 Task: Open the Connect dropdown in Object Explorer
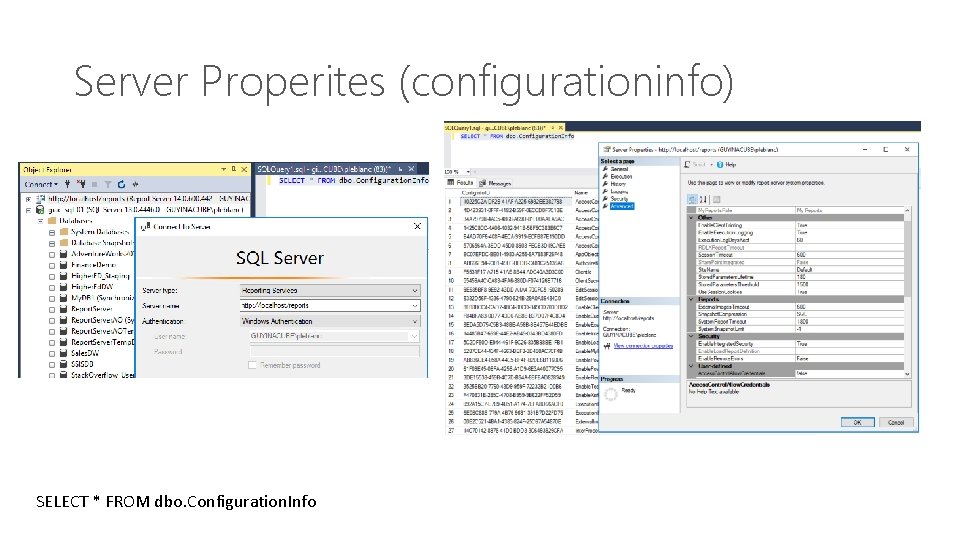(40, 184)
